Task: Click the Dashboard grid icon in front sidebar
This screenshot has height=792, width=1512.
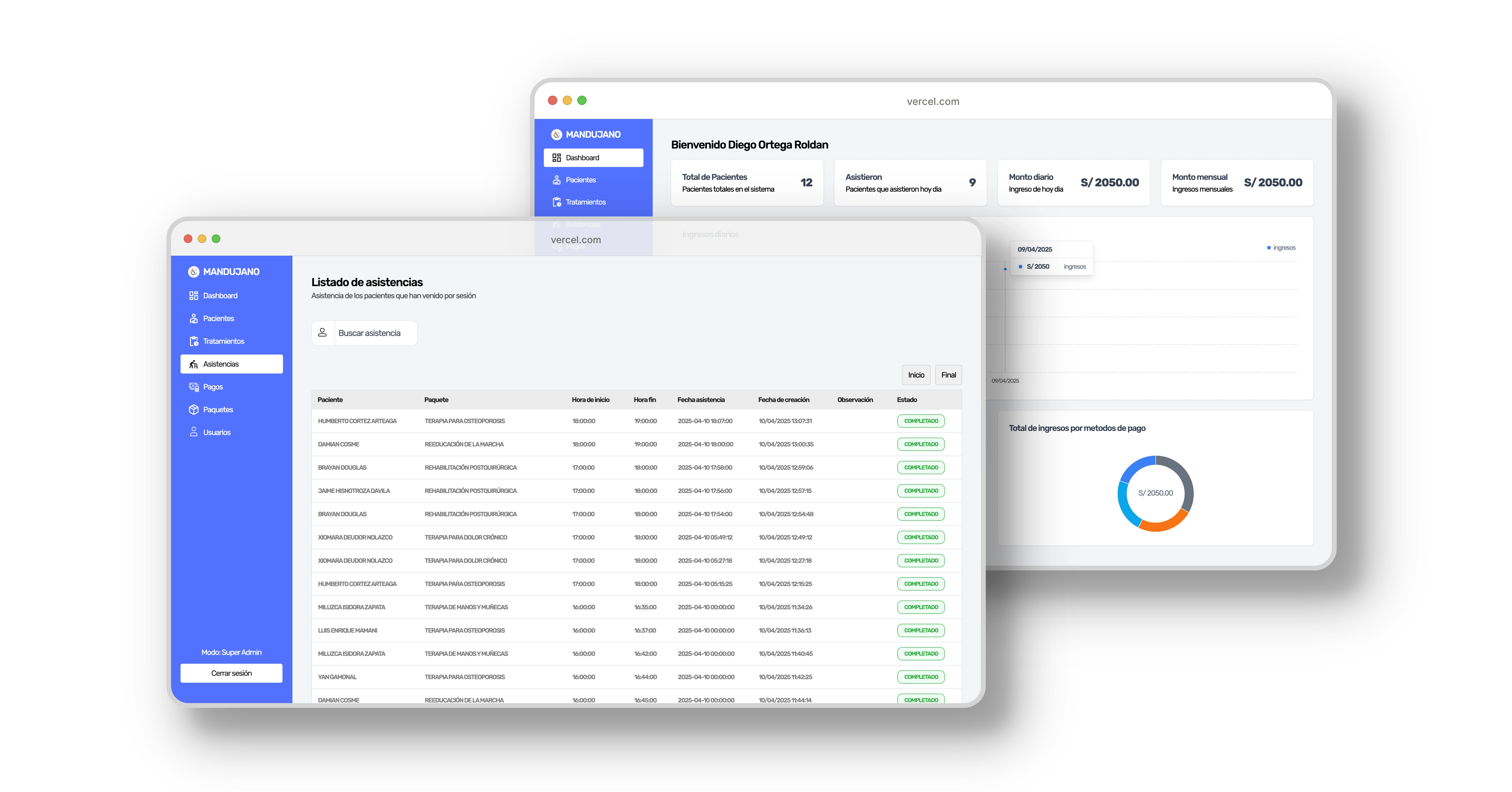Action: click(194, 296)
